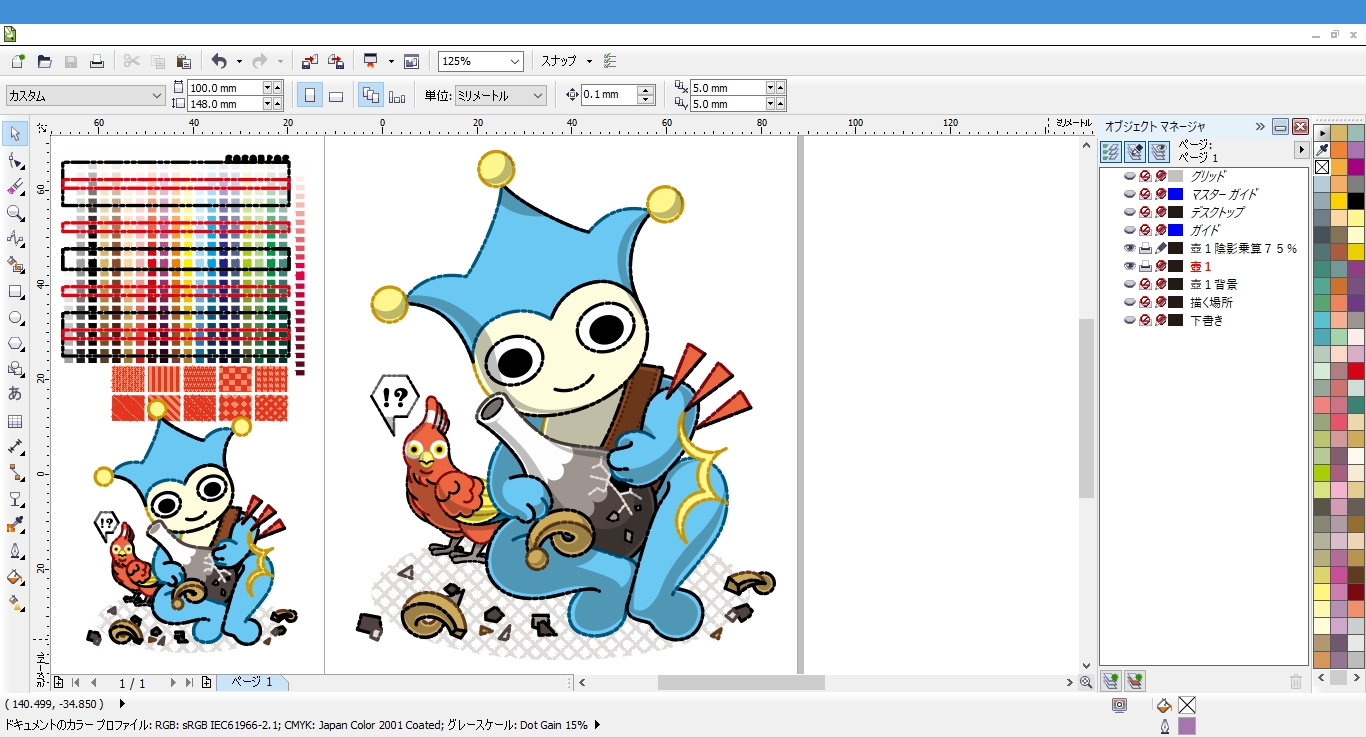This screenshot has width=1366, height=738.
Task: Click the Print icon in the toolbar
Action: [97, 61]
